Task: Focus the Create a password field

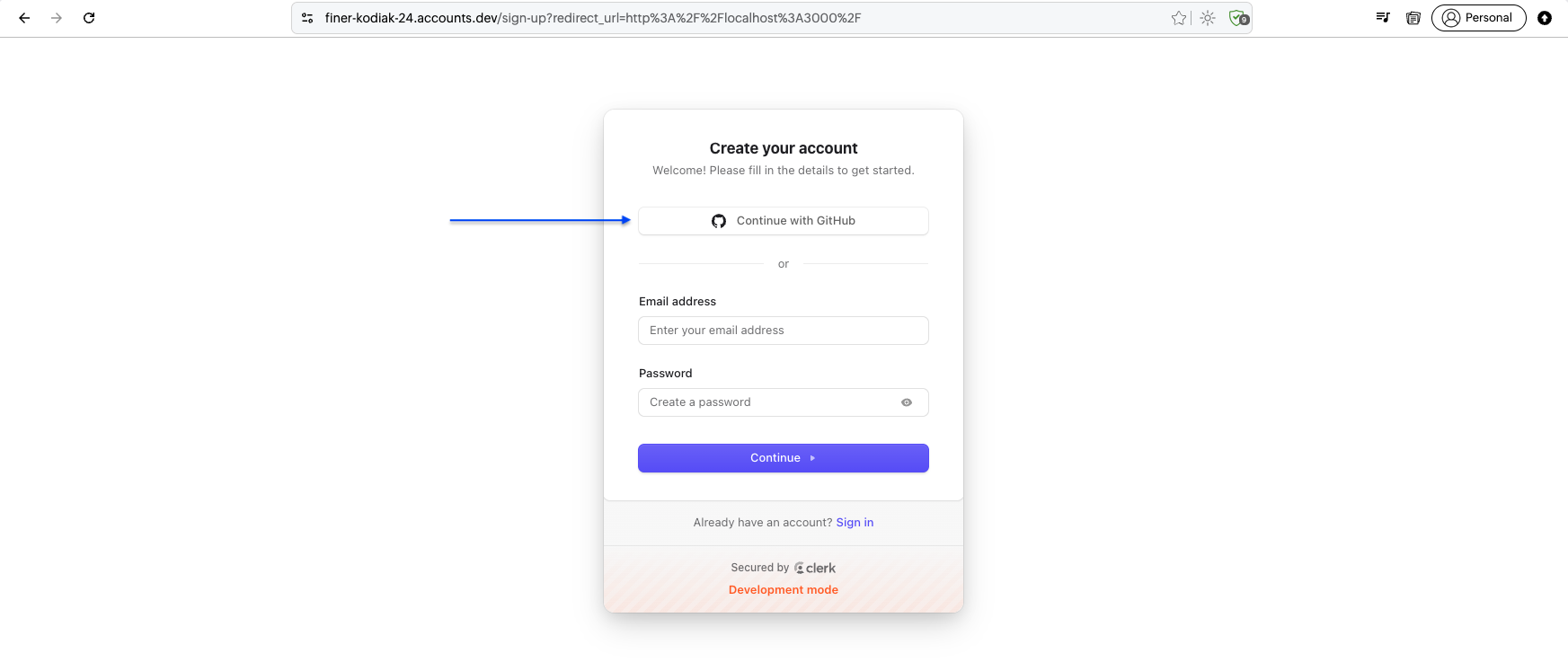Action: pyautogui.click(x=784, y=402)
